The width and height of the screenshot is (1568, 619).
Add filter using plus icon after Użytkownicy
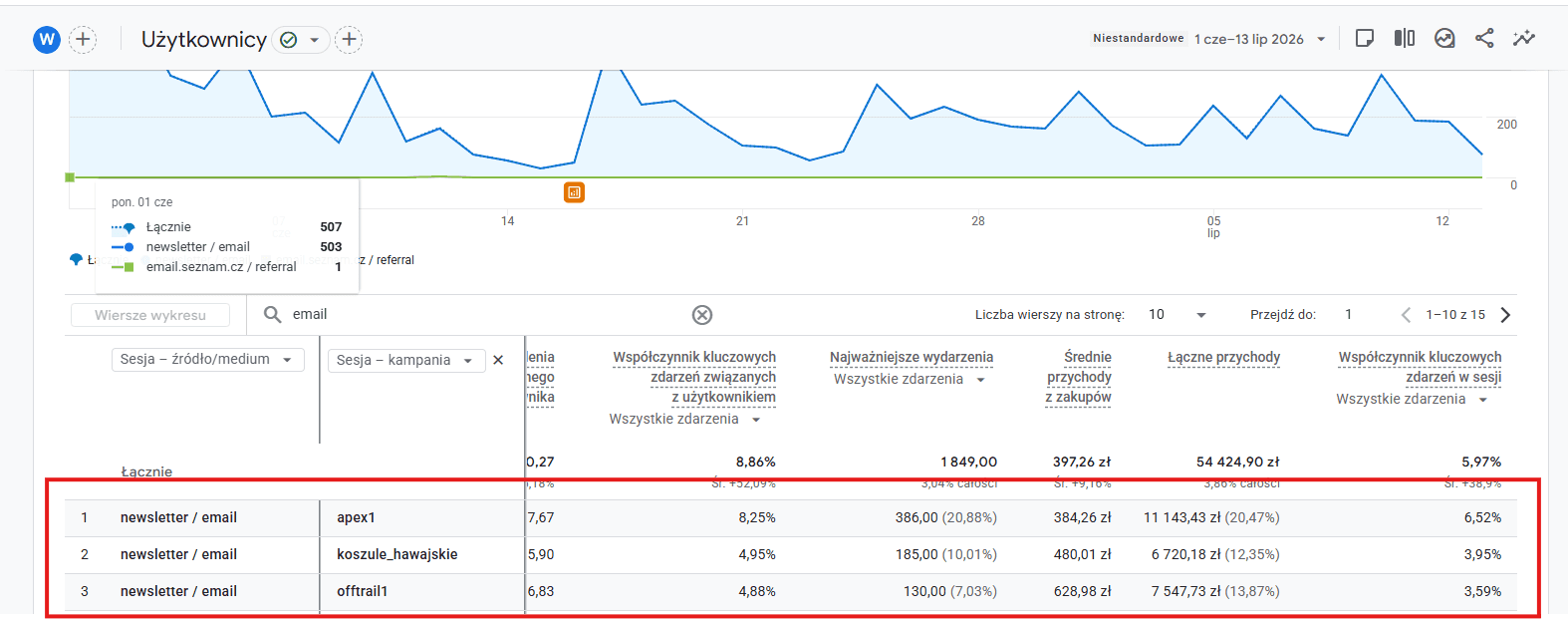click(x=349, y=40)
